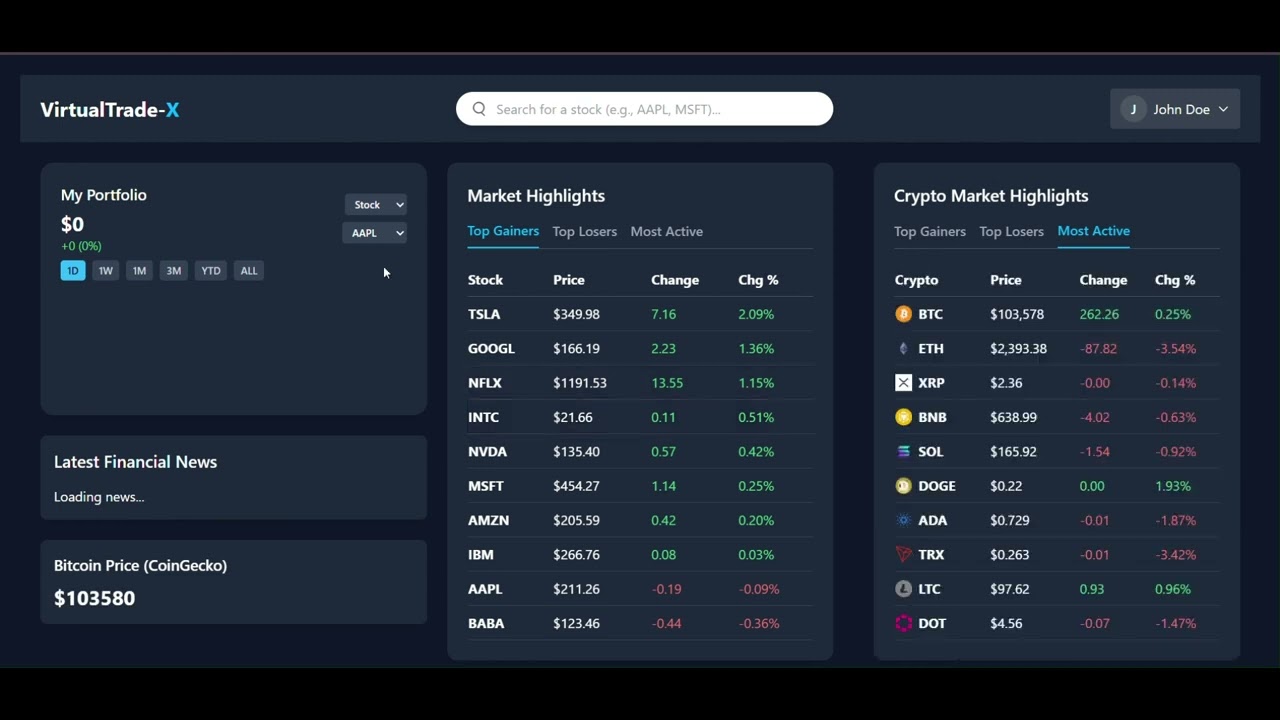1280x720 pixels.
Task: Click the $2,393.38 ETH price
Action: (x=1019, y=348)
